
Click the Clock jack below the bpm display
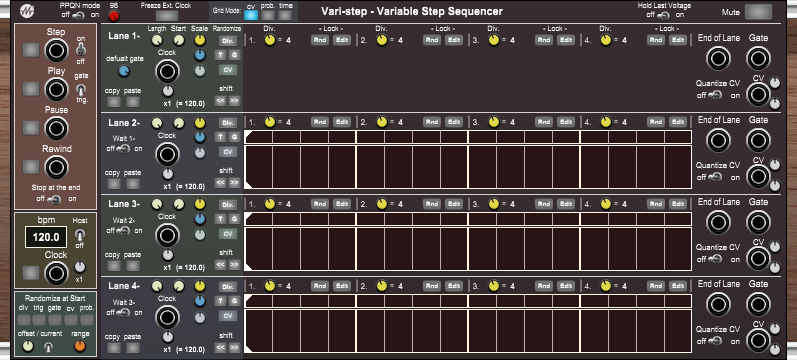pyautogui.click(x=56, y=274)
